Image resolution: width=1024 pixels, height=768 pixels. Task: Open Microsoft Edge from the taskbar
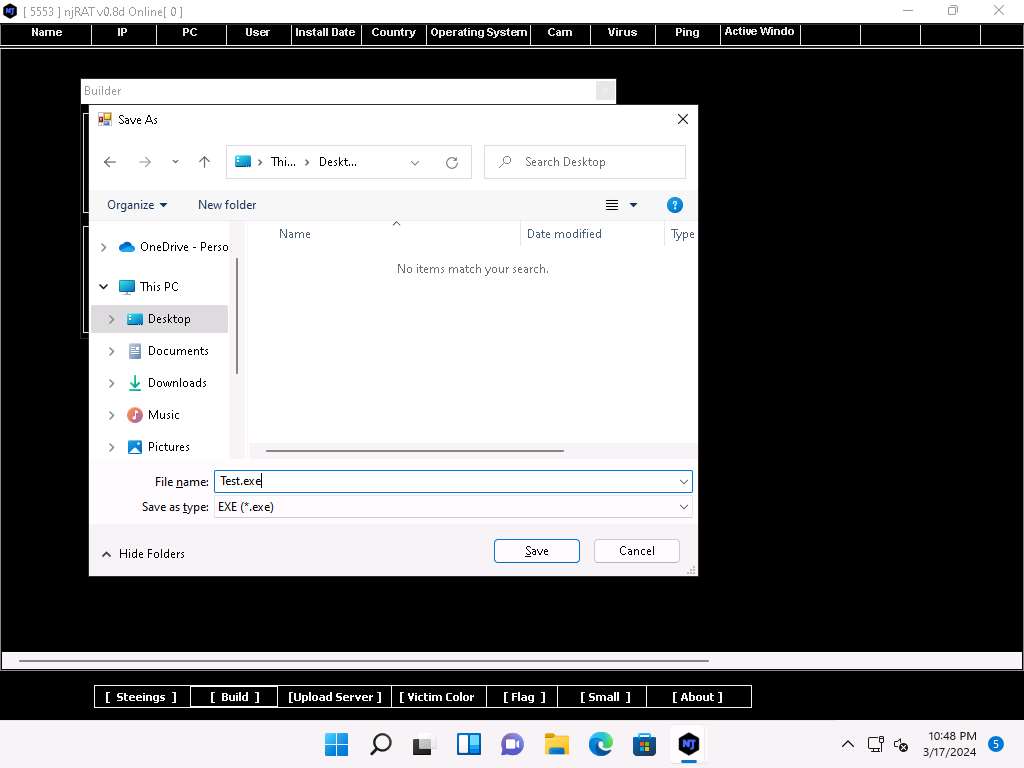(x=600, y=744)
